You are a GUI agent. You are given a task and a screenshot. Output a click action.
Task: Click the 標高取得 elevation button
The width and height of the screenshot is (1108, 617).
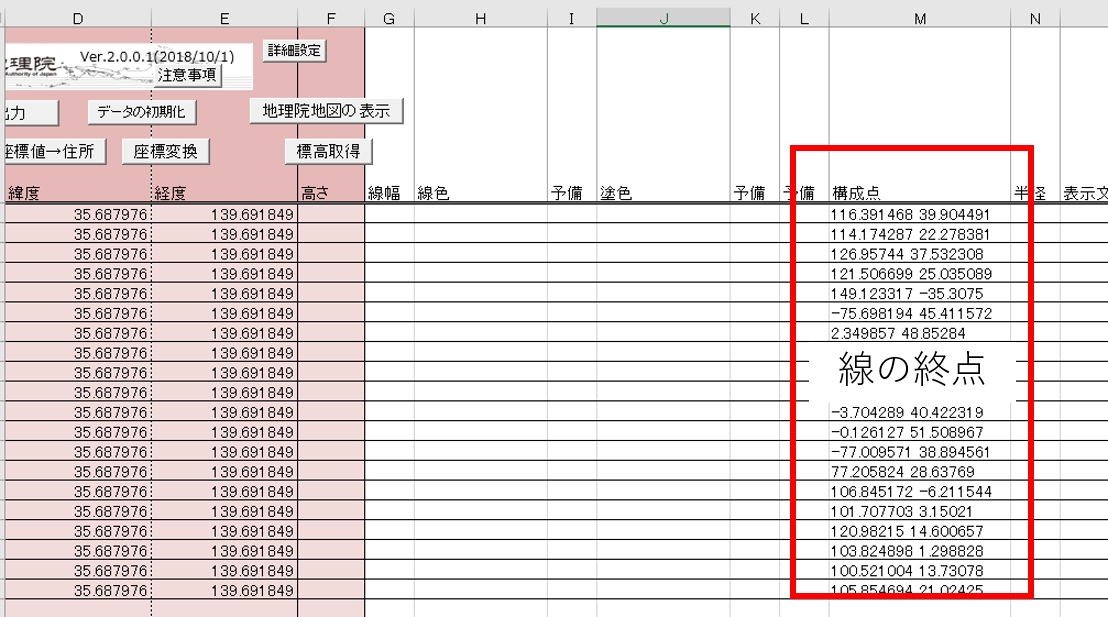(x=328, y=151)
